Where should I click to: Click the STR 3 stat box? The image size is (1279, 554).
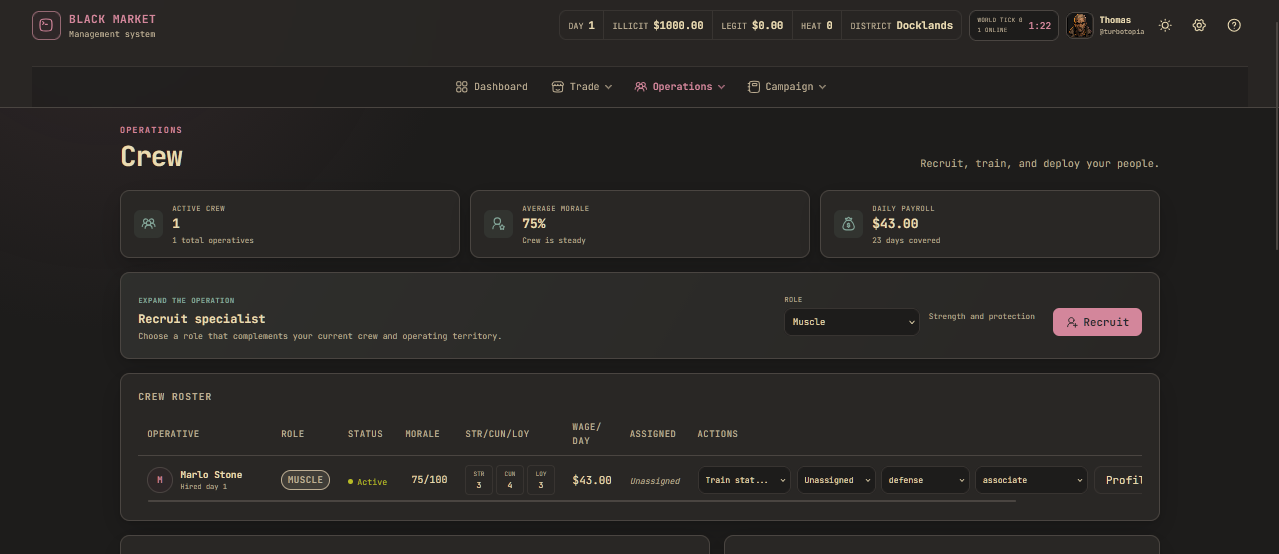tap(479, 480)
